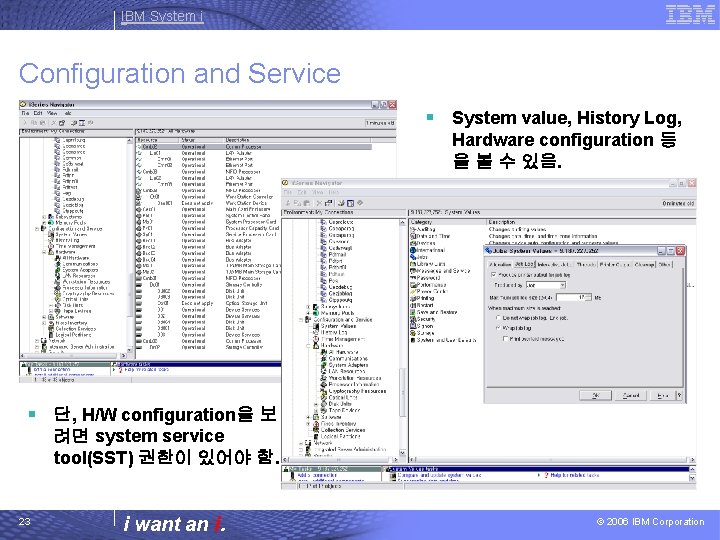720x540 pixels.
Task: Select System and User Defaults category row
Action: 446,340
